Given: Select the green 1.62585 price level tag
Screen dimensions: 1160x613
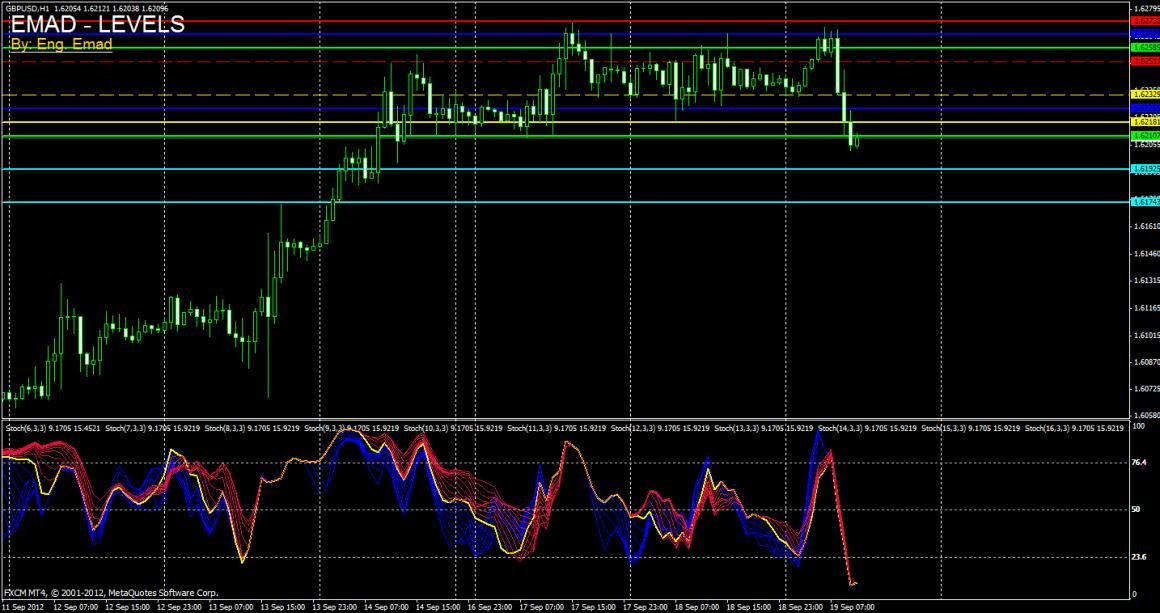Looking at the screenshot, I should point(1144,47).
